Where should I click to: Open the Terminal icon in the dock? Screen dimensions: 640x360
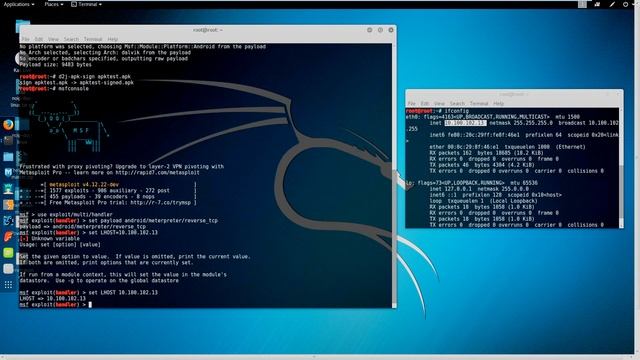tap(8, 141)
